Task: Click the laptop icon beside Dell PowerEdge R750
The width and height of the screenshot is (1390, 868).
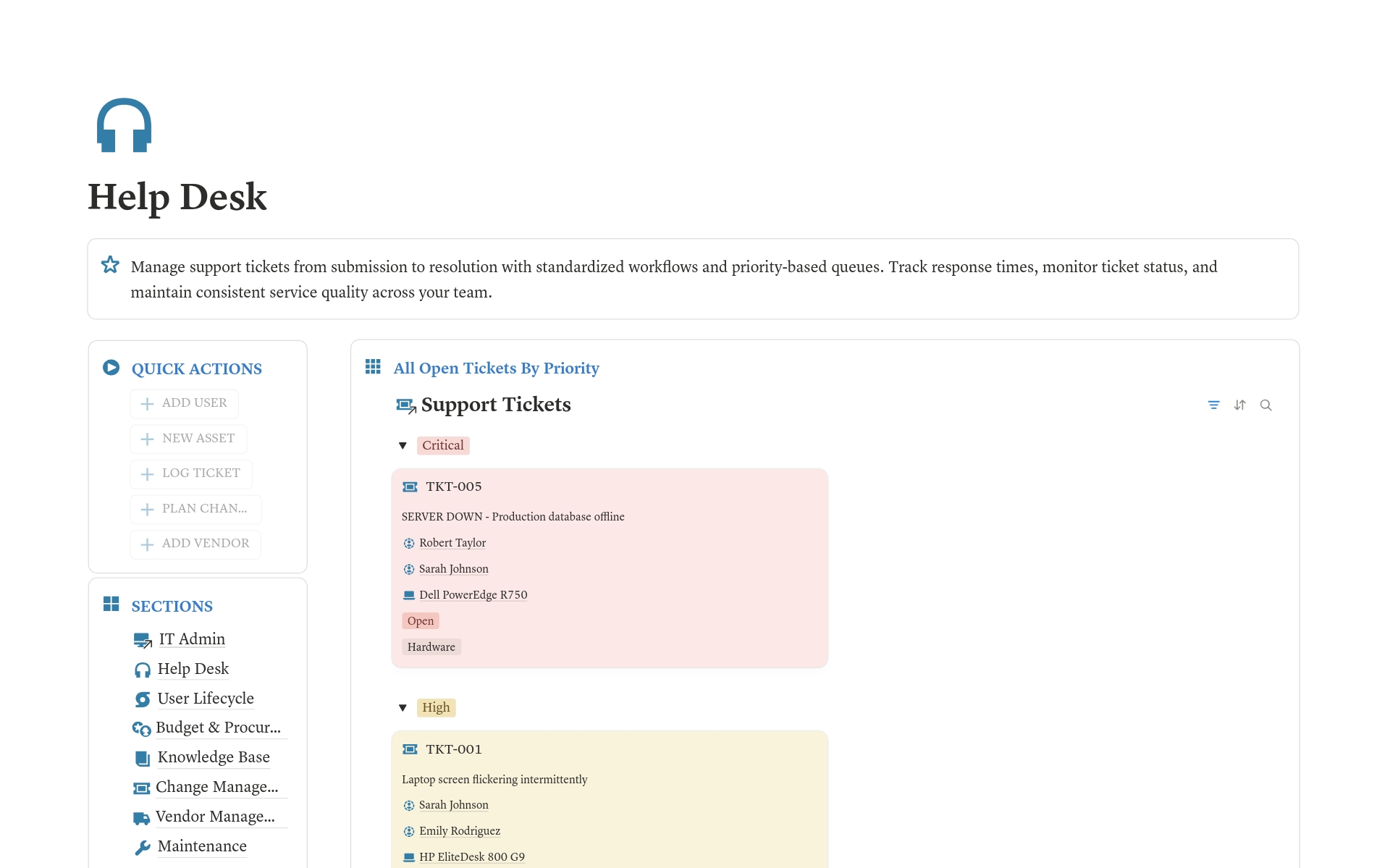Action: click(409, 595)
